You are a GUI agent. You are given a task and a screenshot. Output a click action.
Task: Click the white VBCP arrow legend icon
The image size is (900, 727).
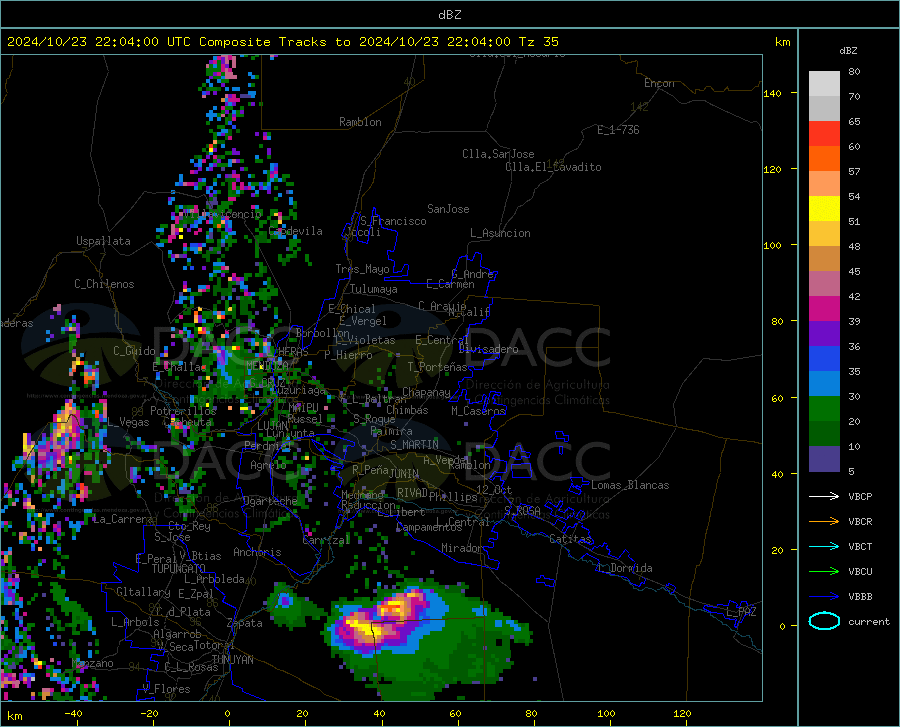(x=824, y=496)
